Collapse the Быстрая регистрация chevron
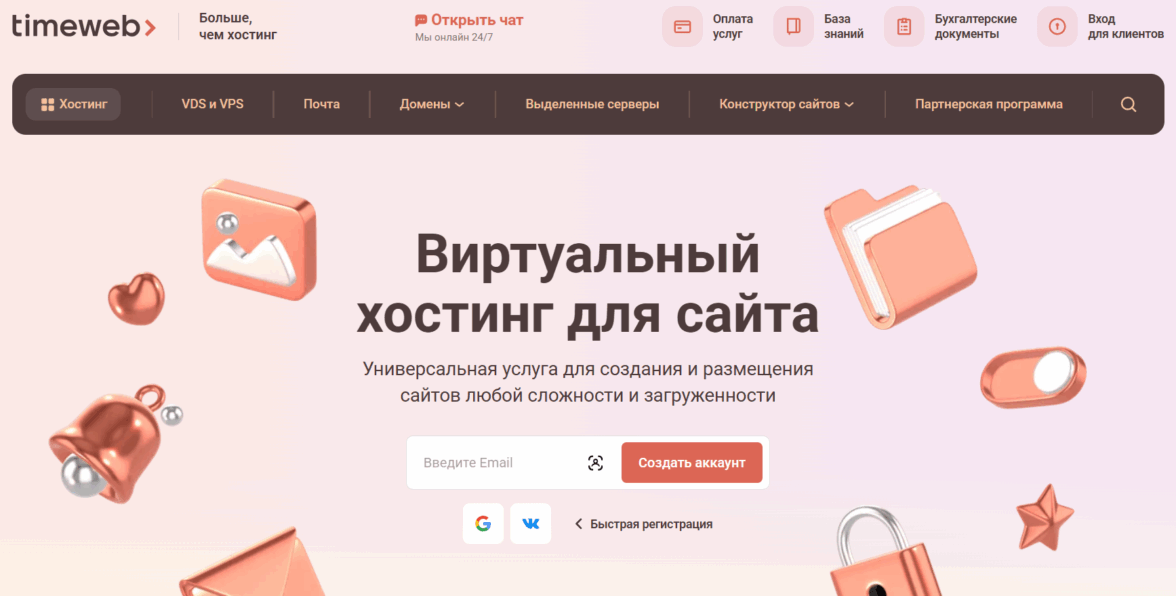 coord(578,524)
